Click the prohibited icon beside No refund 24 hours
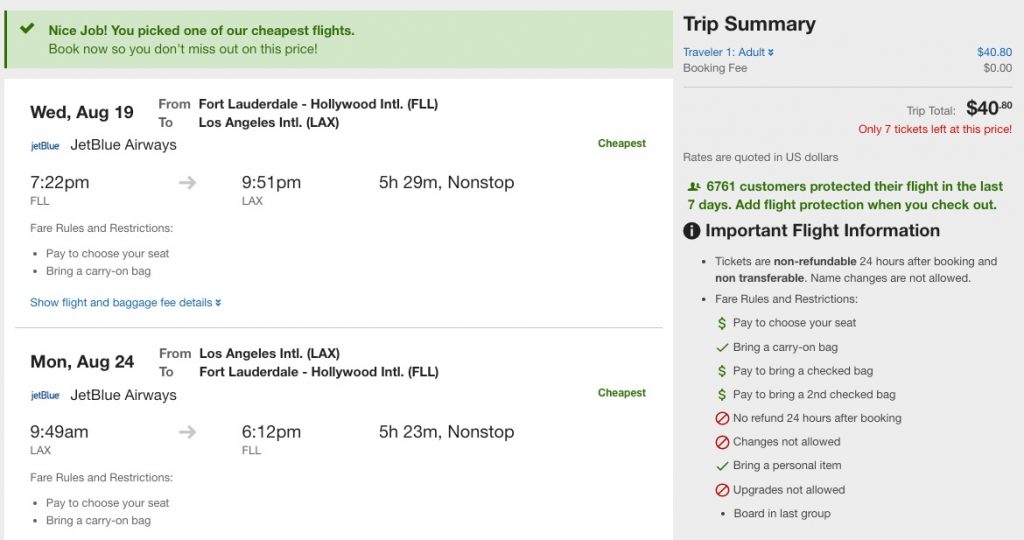1024x540 pixels. pyautogui.click(x=722, y=418)
